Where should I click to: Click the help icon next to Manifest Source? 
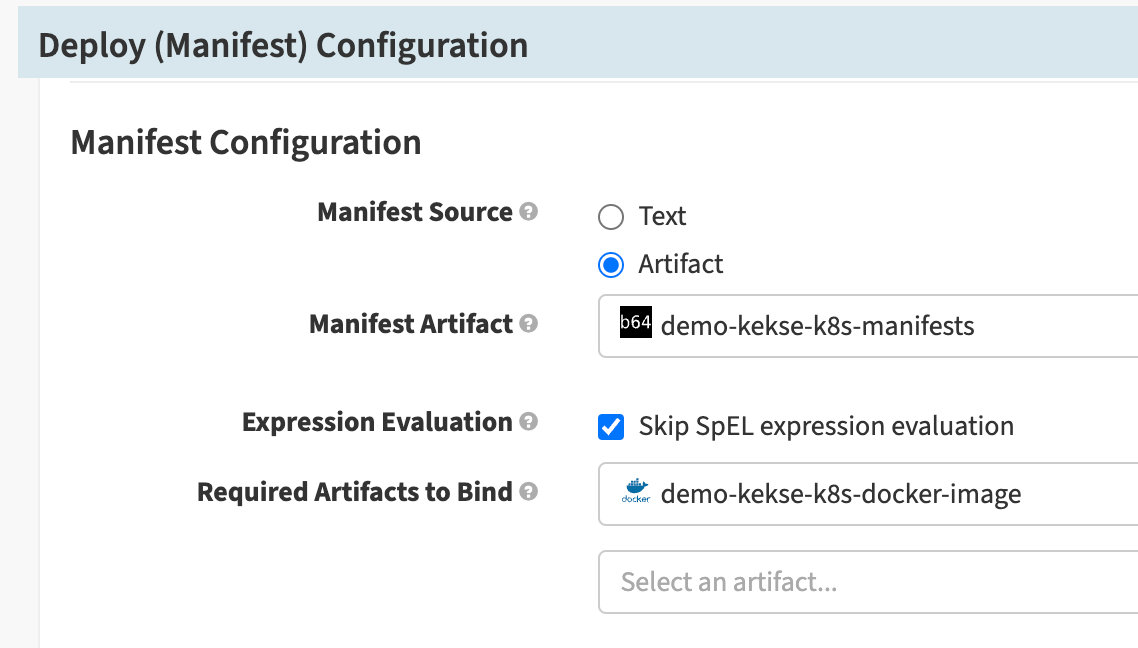[530, 212]
